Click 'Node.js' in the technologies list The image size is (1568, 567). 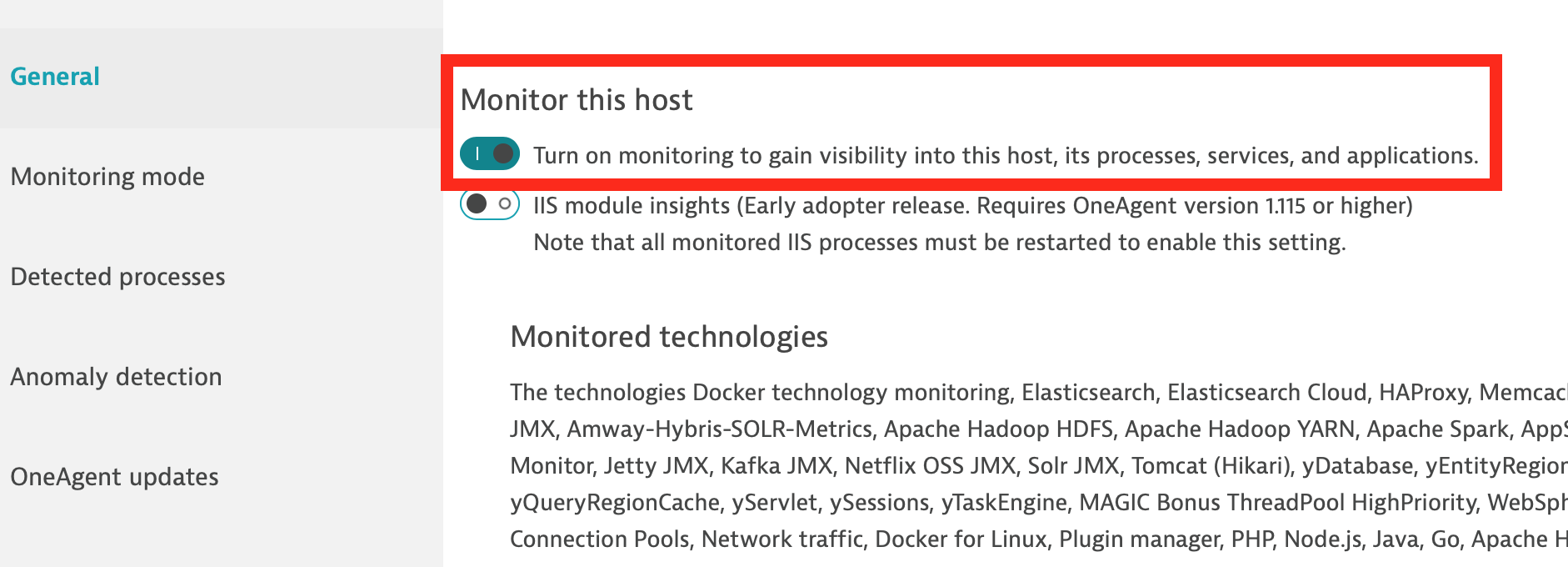click(x=1322, y=539)
